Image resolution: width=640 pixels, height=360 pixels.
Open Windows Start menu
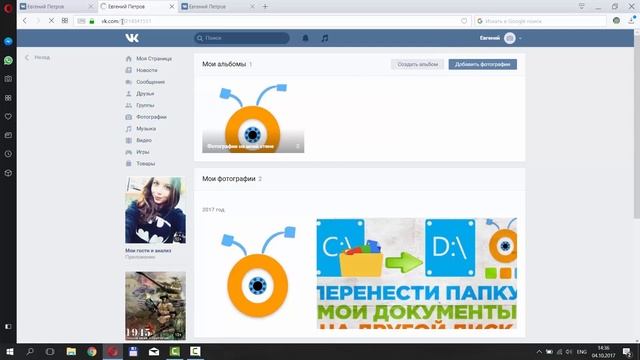click(10, 351)
